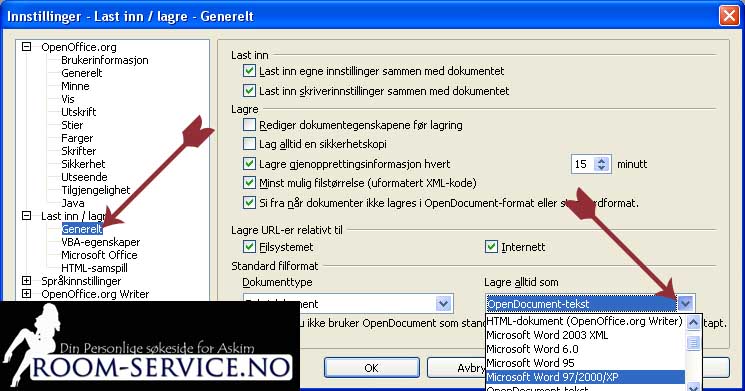Toggle the Filsystemet checkbox
This screenshot has width=745, height=391.
(x=249, y=247)
